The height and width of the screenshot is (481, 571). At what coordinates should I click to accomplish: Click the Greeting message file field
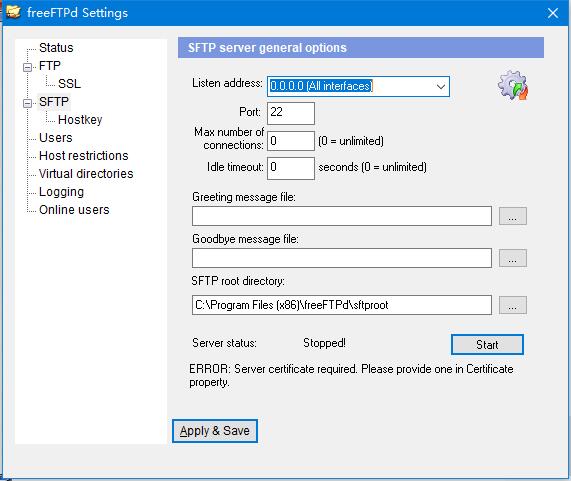tap(342, 216)
